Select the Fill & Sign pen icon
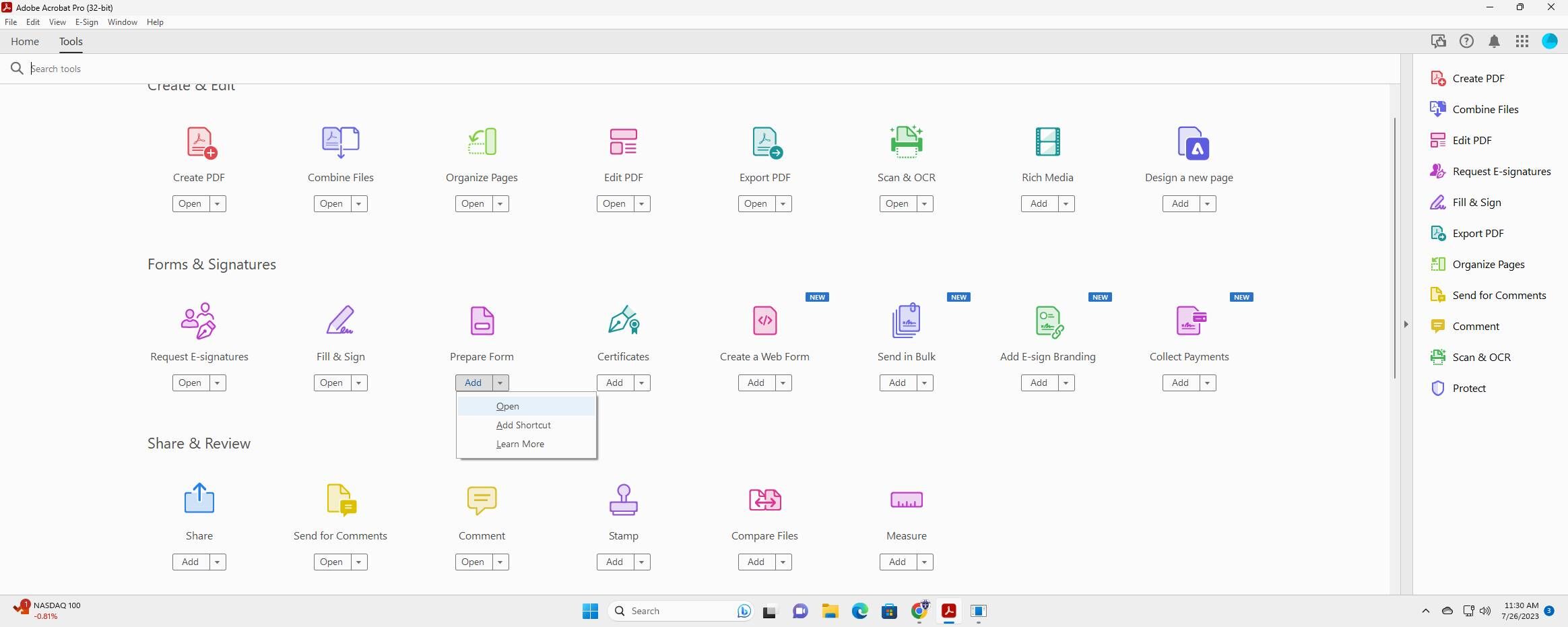 340,321
